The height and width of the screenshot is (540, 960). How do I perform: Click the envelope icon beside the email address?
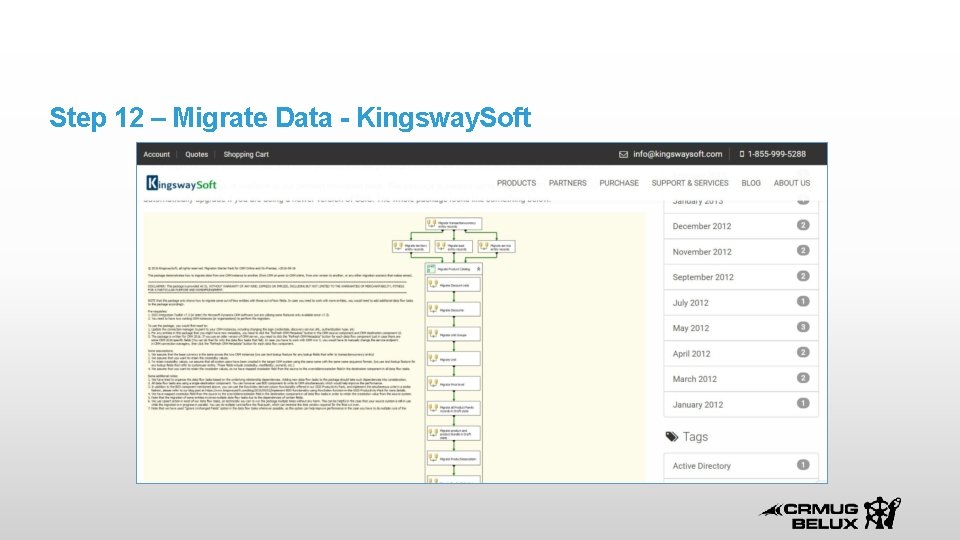[623, 154]
